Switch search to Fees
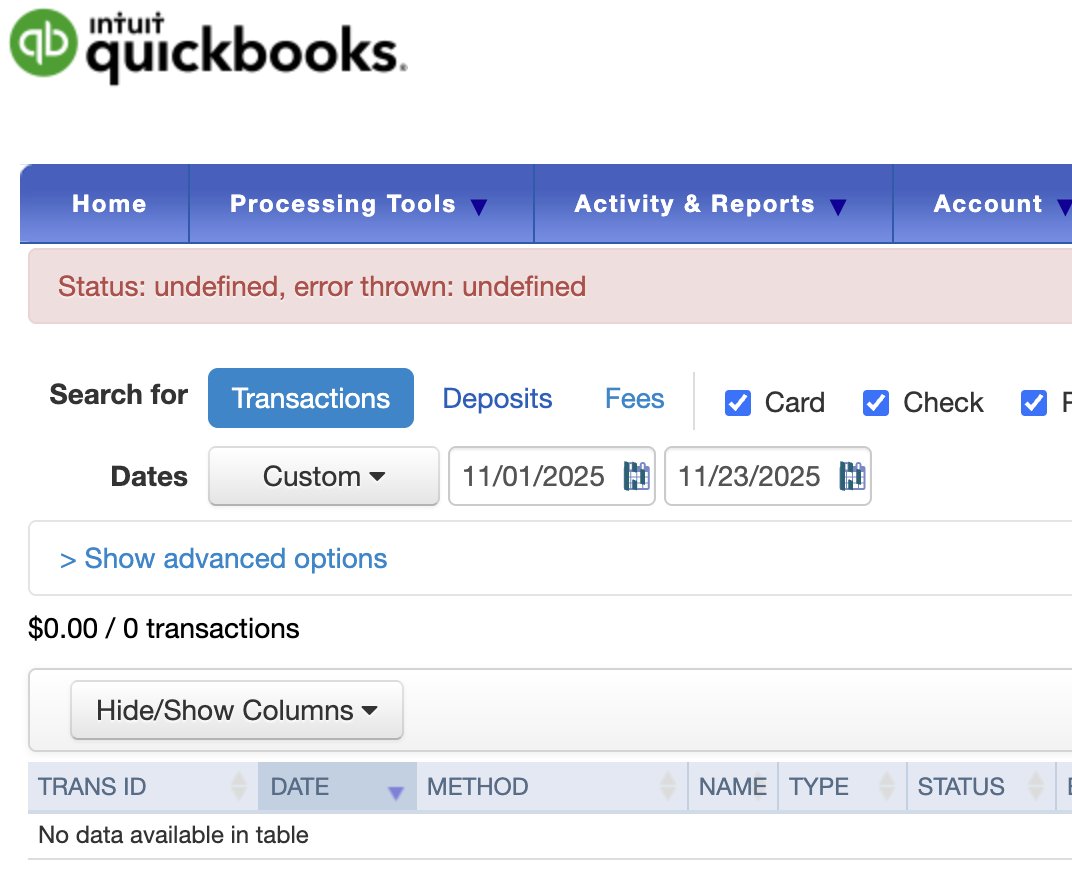The image size is (1072, 870). 634,398
